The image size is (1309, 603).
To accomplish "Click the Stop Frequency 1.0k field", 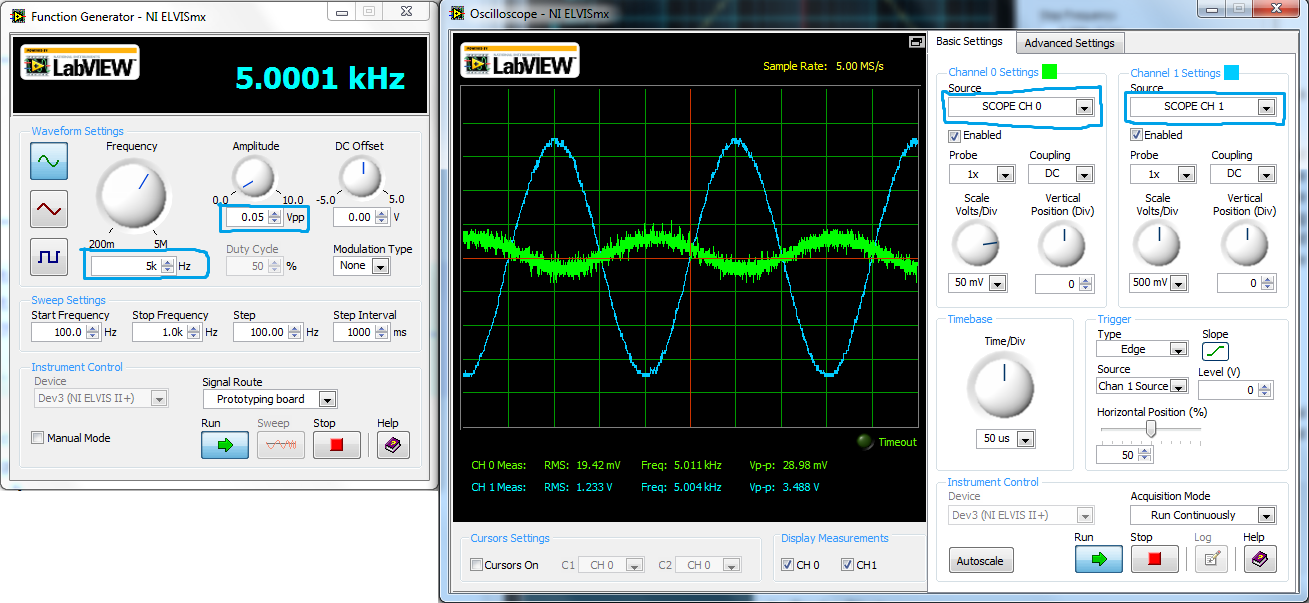I will [159, 332].
